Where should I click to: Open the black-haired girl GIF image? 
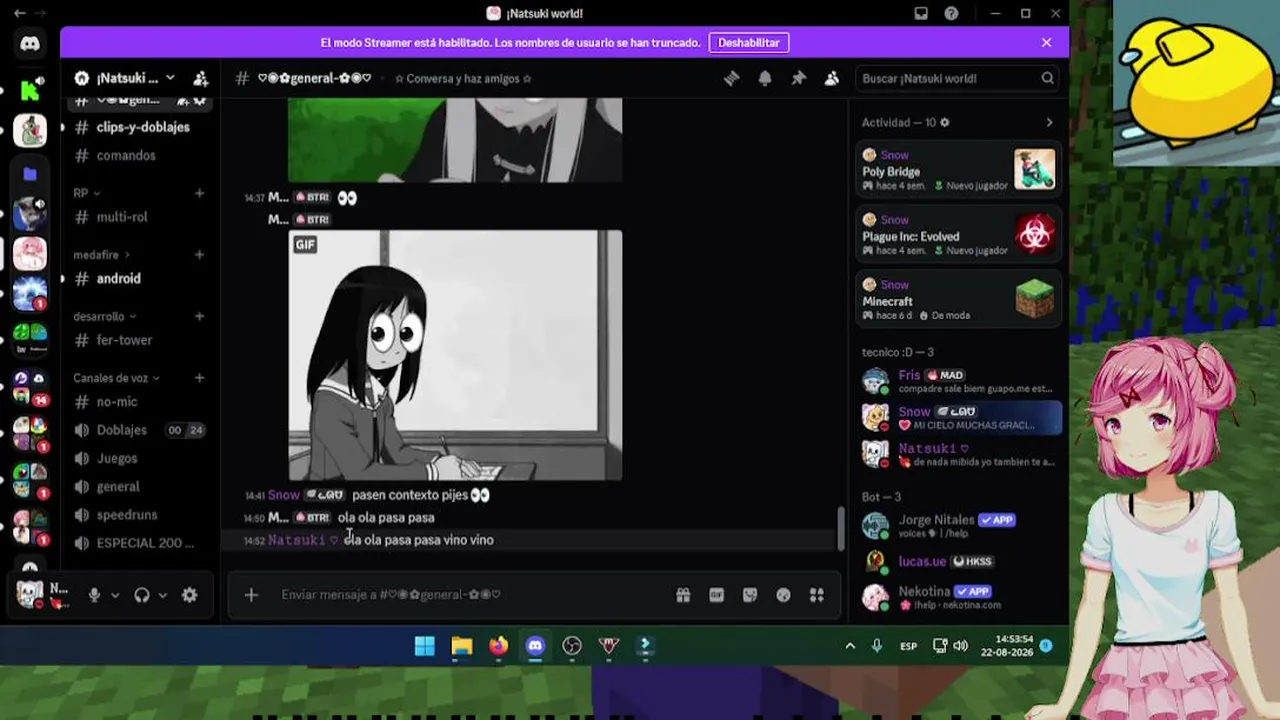(x=455, y=355)
